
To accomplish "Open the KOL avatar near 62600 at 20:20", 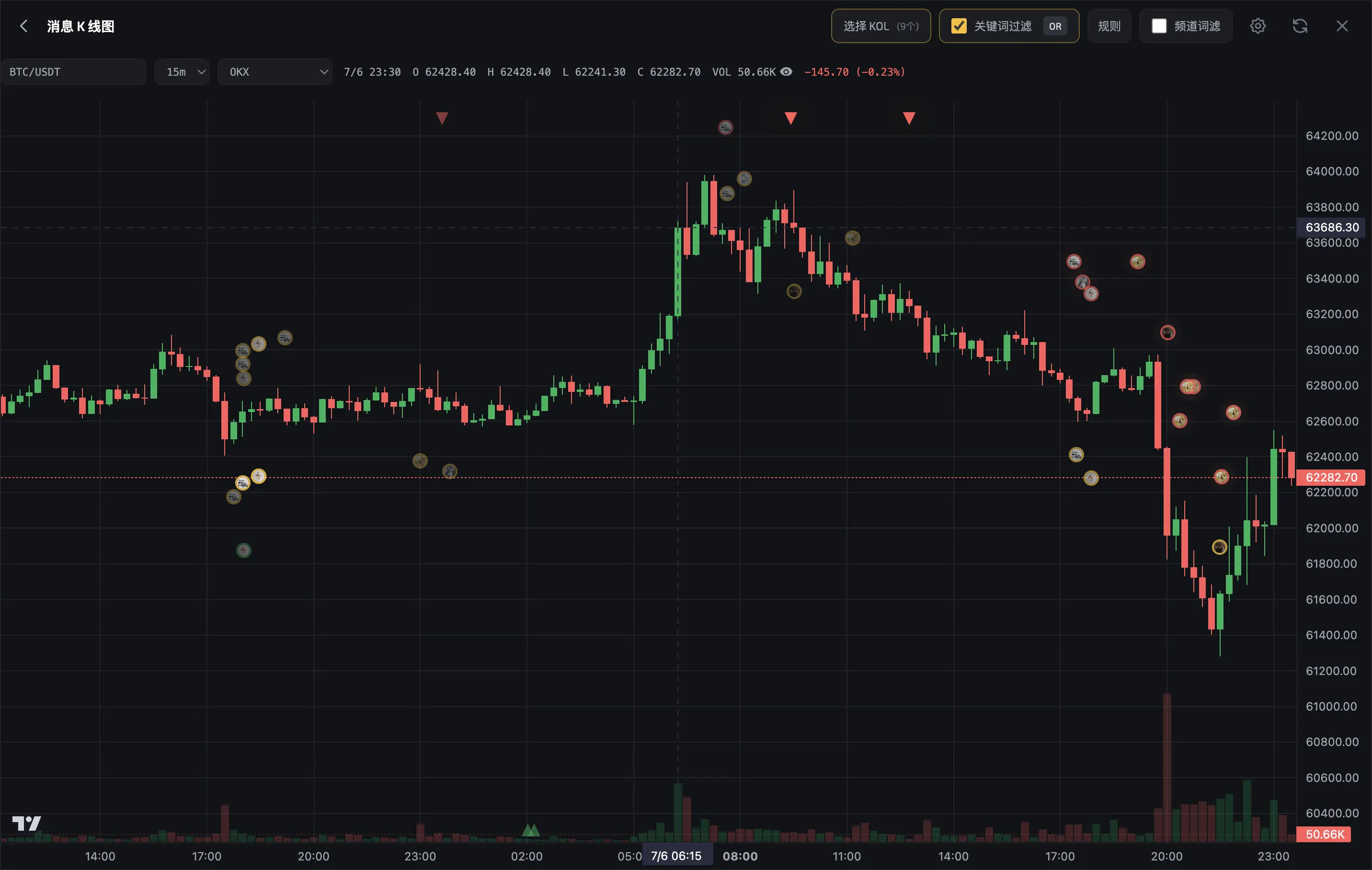I will click(x=1179, y=421).
